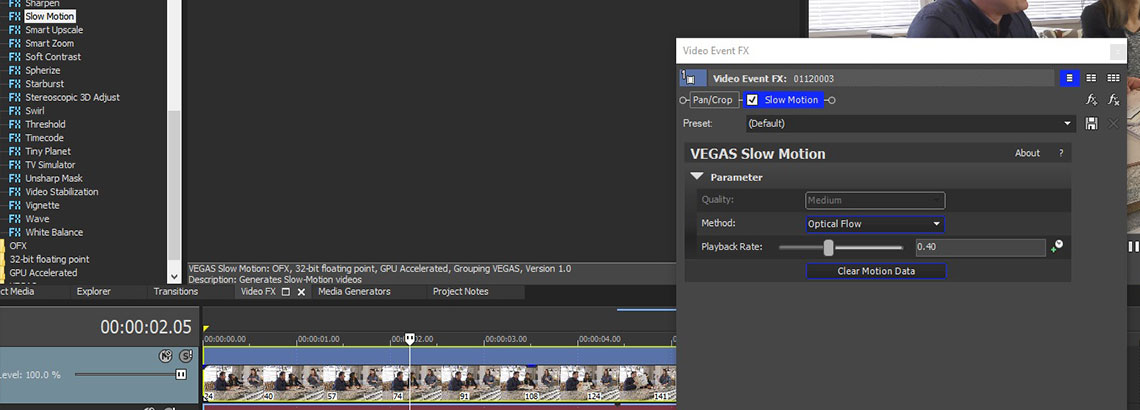Click the Video Event FX icon in the header
1140x410 pixels.
692,78
